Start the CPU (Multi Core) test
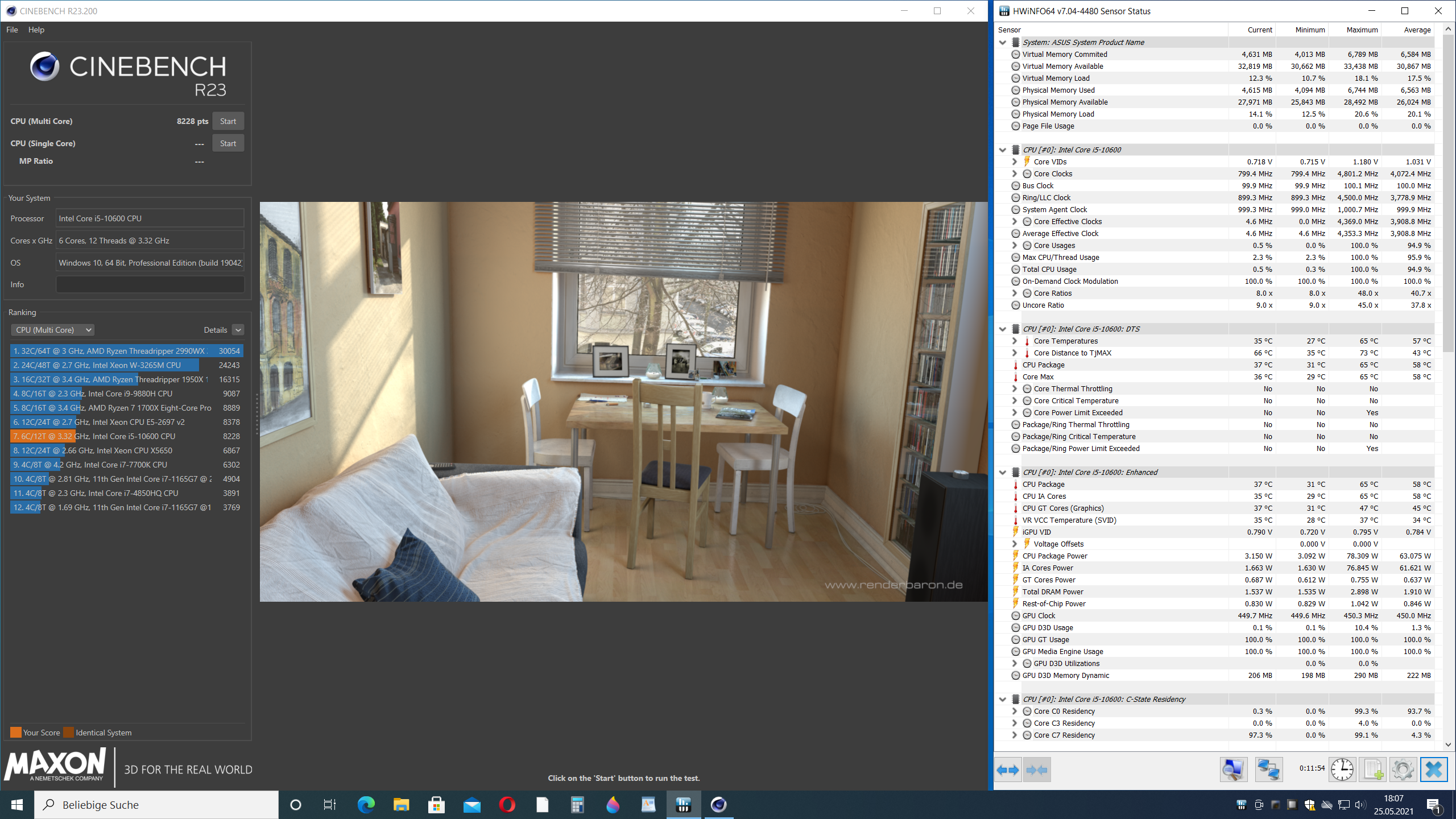The height and width of the screenshot is (819, 1456). coord(228,121)
